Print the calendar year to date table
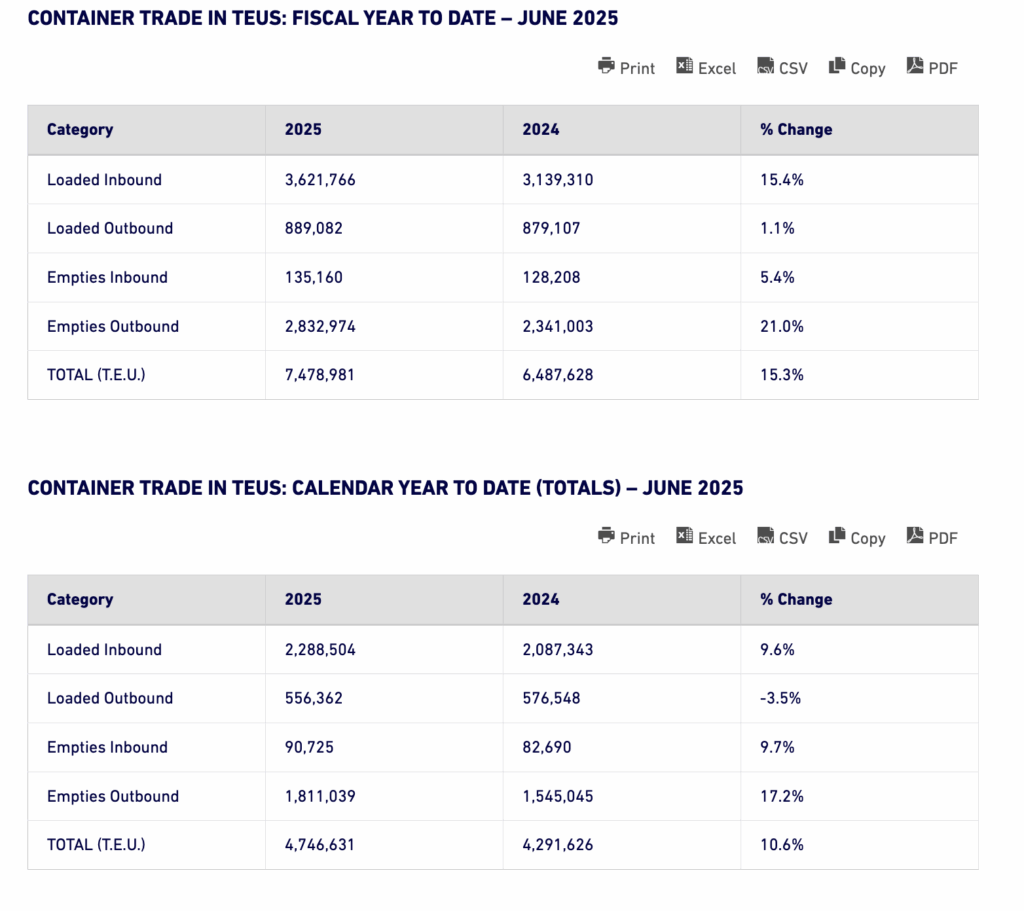The height and width of the screenshot is (911, 1024). (626, 537)
